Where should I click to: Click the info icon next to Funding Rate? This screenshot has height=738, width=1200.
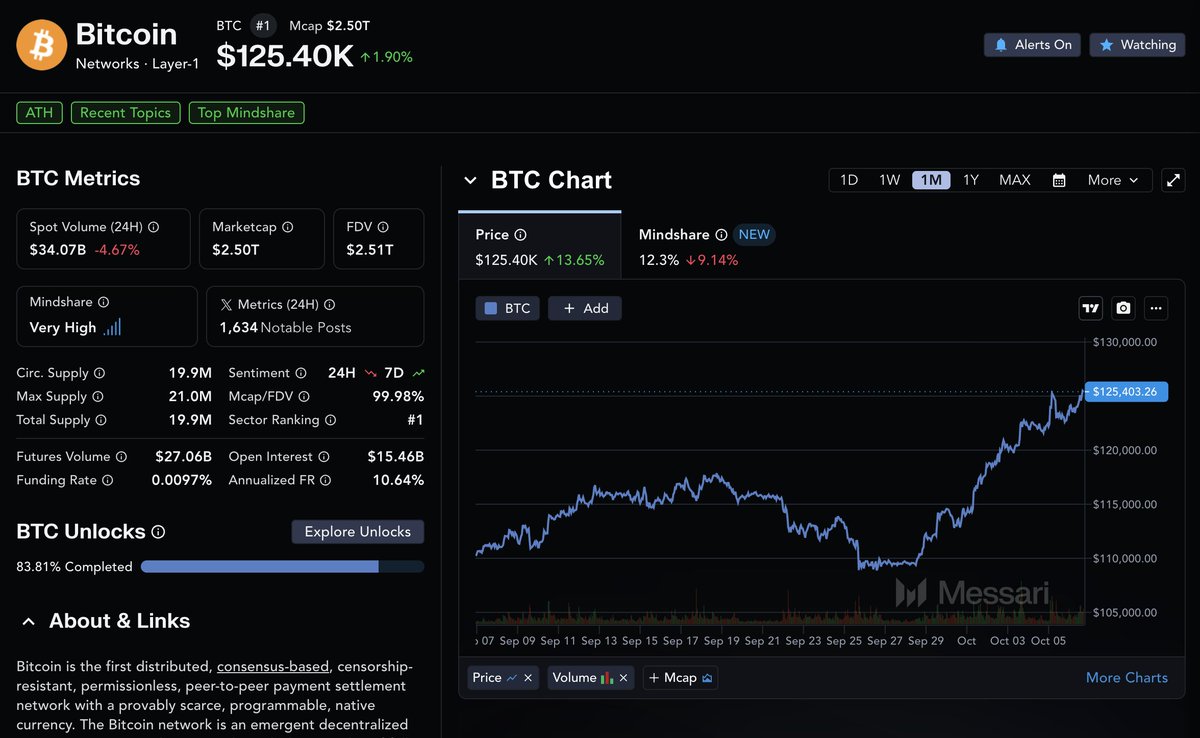[x=108, y=480]
